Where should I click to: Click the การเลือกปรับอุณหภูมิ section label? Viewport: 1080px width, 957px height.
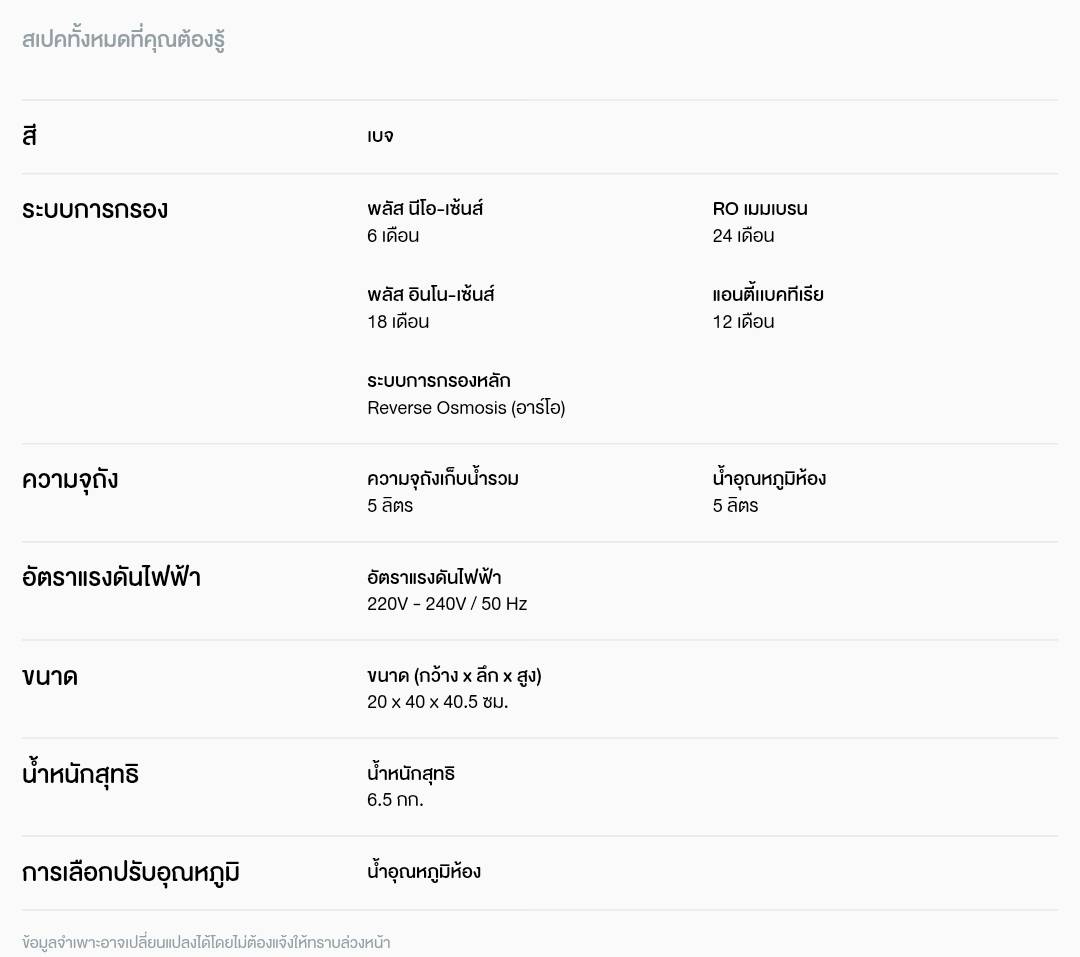131,873
